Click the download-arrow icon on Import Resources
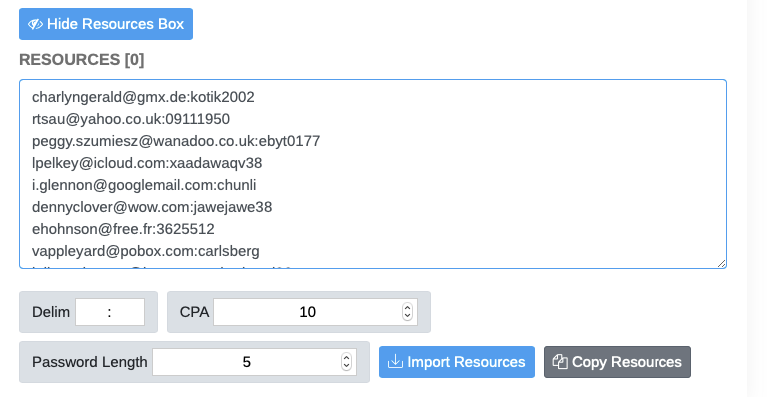 [x=395, y=362]
